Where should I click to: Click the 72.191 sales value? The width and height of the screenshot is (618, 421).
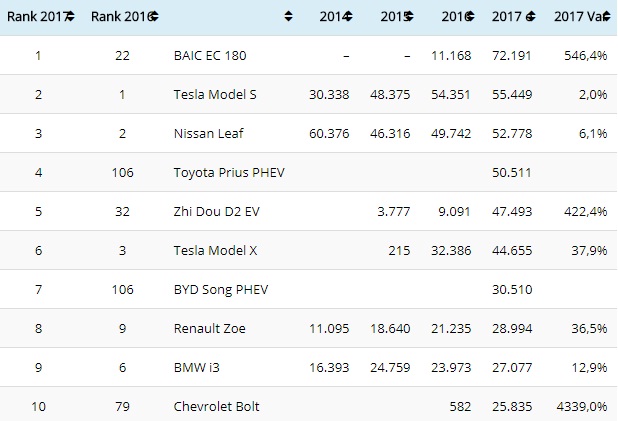pos(514,55)
